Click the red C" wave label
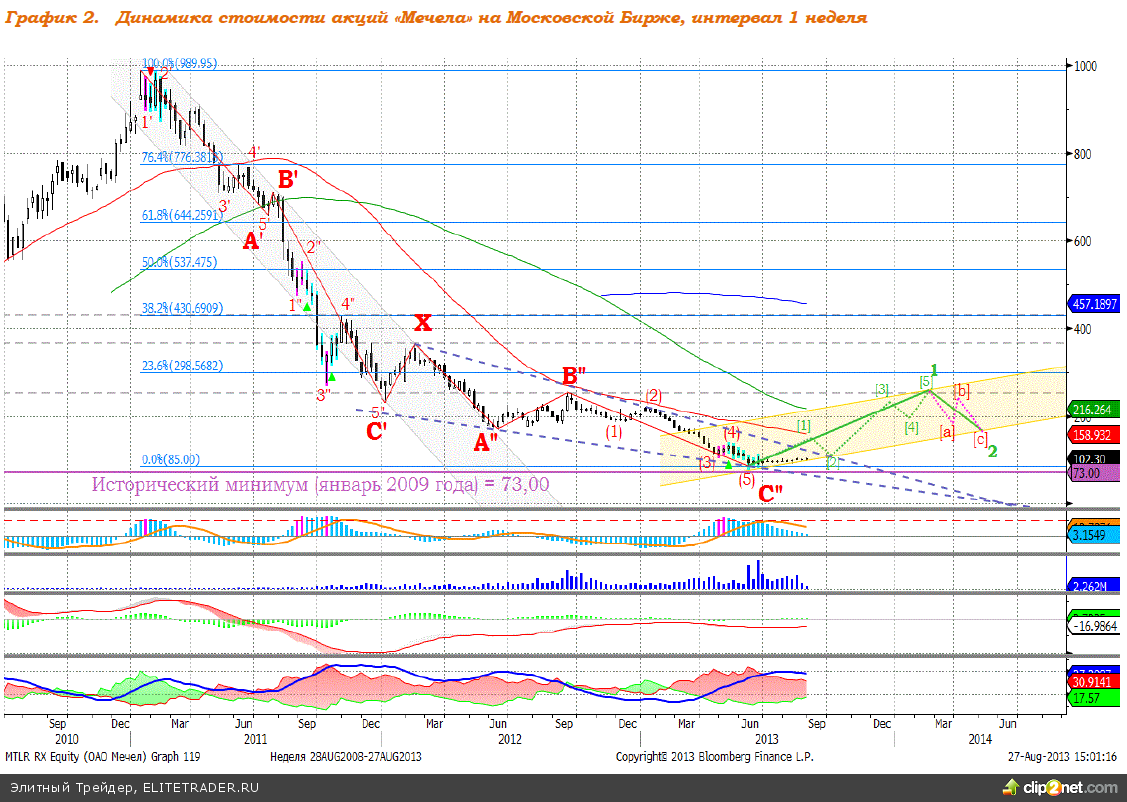The height and width of the screenshot is (802, 1127). click(x=769, y=493)
